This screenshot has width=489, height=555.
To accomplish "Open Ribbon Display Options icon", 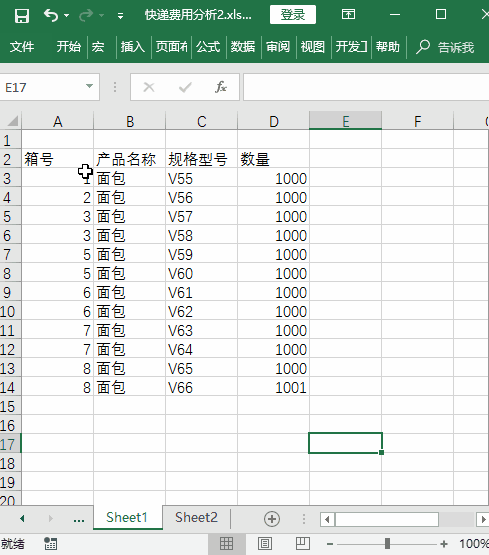I will tap(348, 15).
